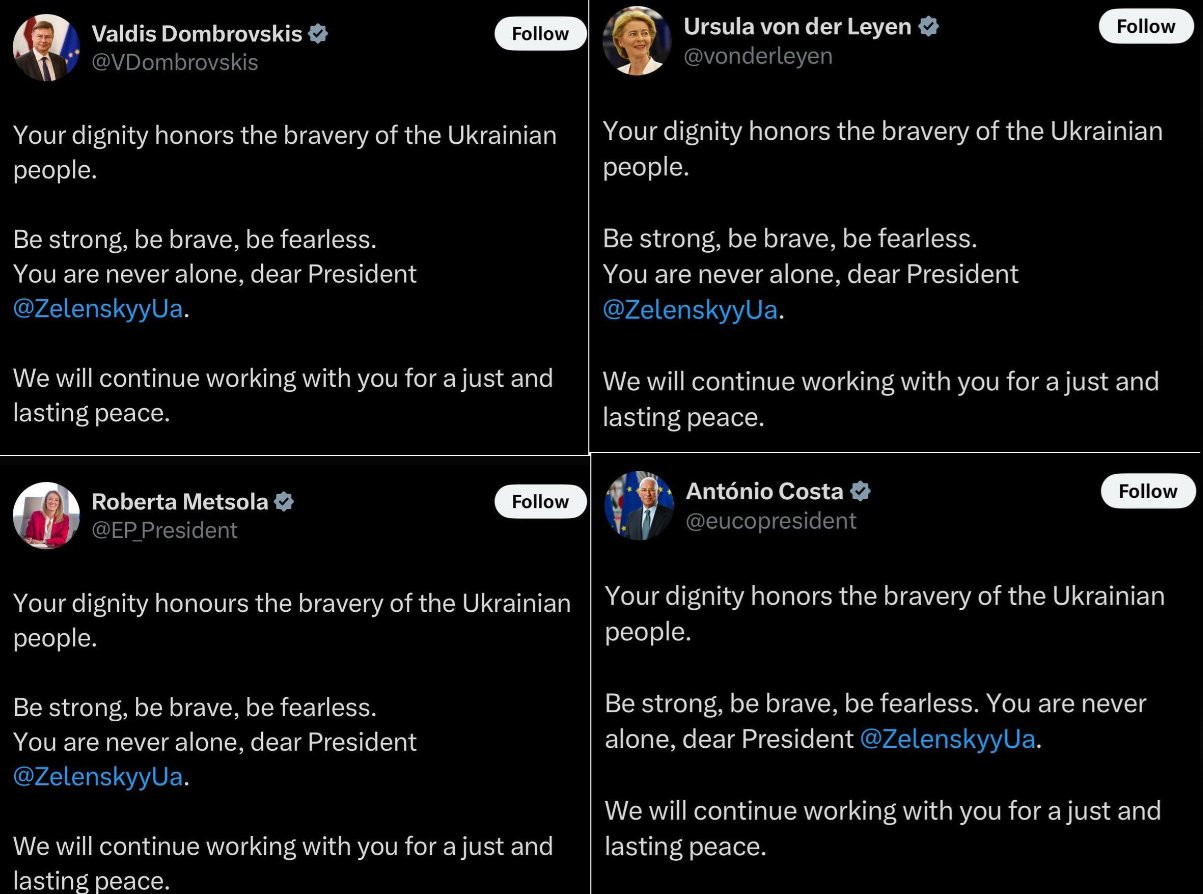The width and height of the screenshot is (1203, 894).
Task: Click Roberta Metsola's verified badge
Action: (x=284, y=502)
